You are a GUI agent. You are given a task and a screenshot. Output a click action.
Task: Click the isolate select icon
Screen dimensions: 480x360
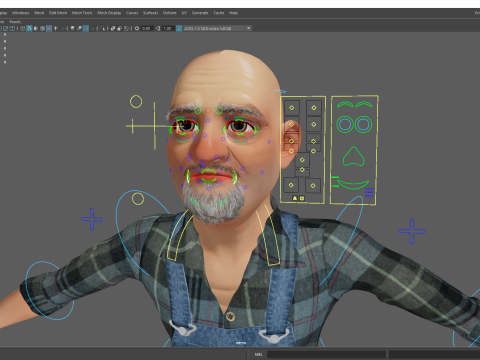click(x=102, y=28)
